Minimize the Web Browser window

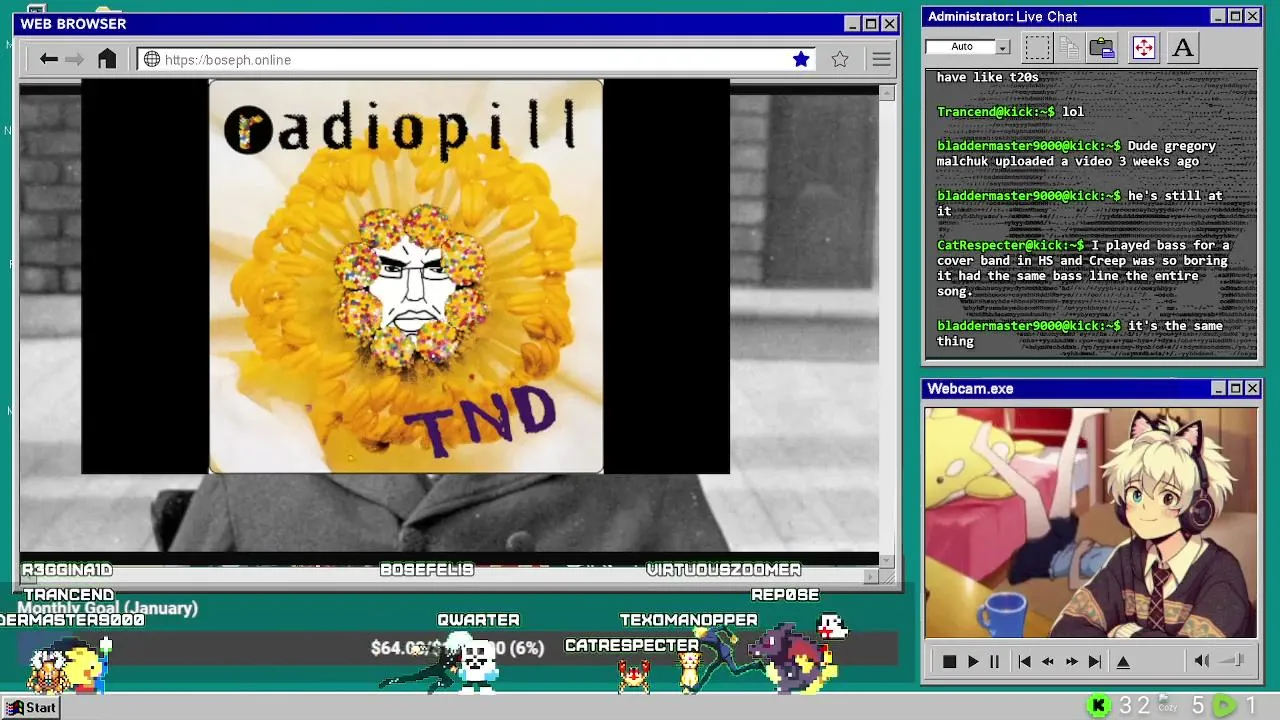pyautogui.click(x=852, y=24)
